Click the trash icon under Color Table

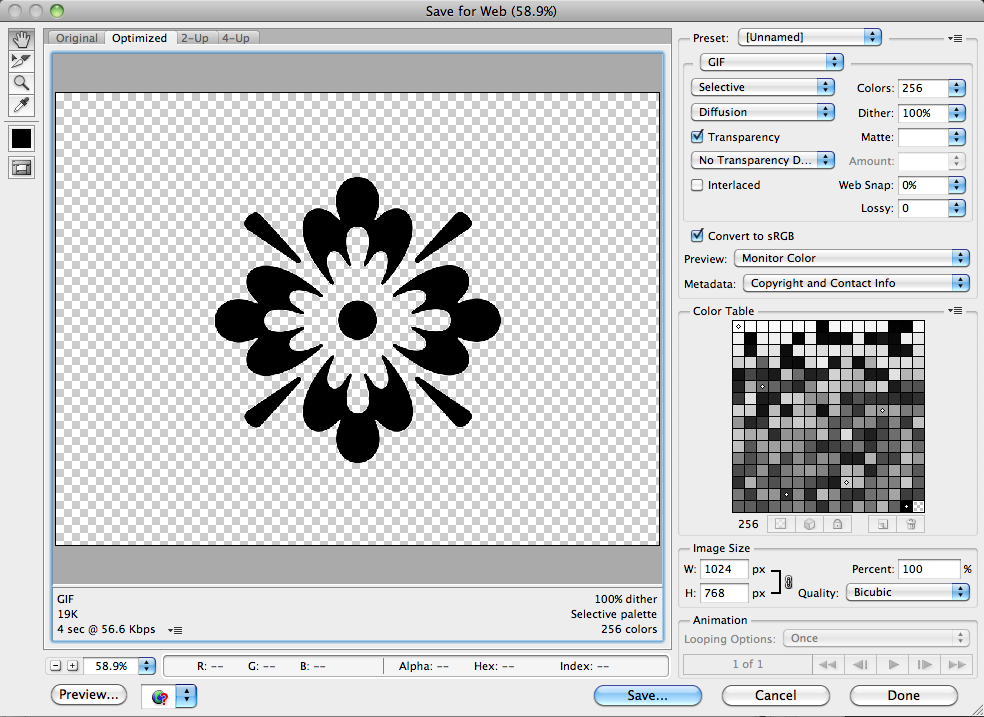point(910,523)
